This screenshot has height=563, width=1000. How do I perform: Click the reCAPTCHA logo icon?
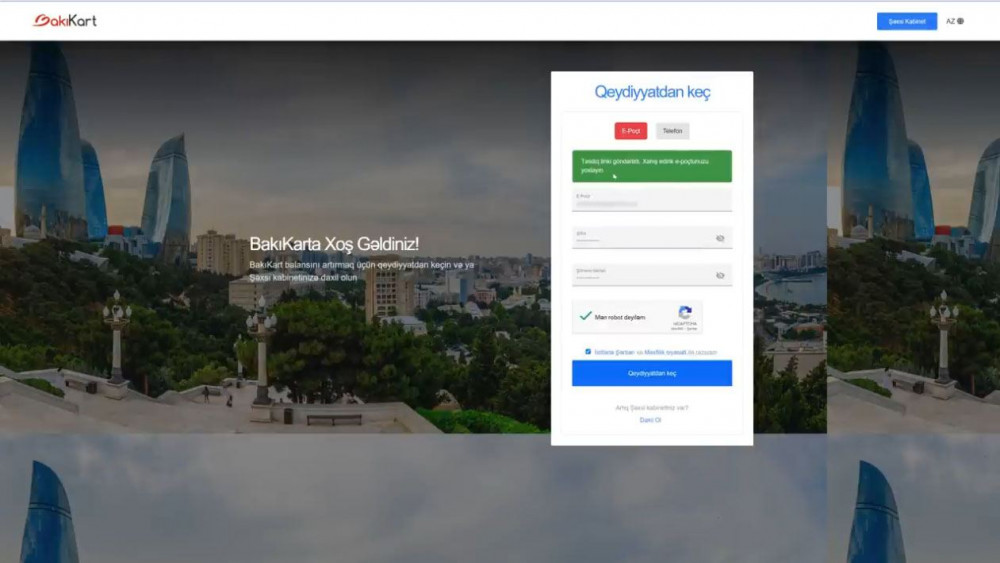click(685, 312)
